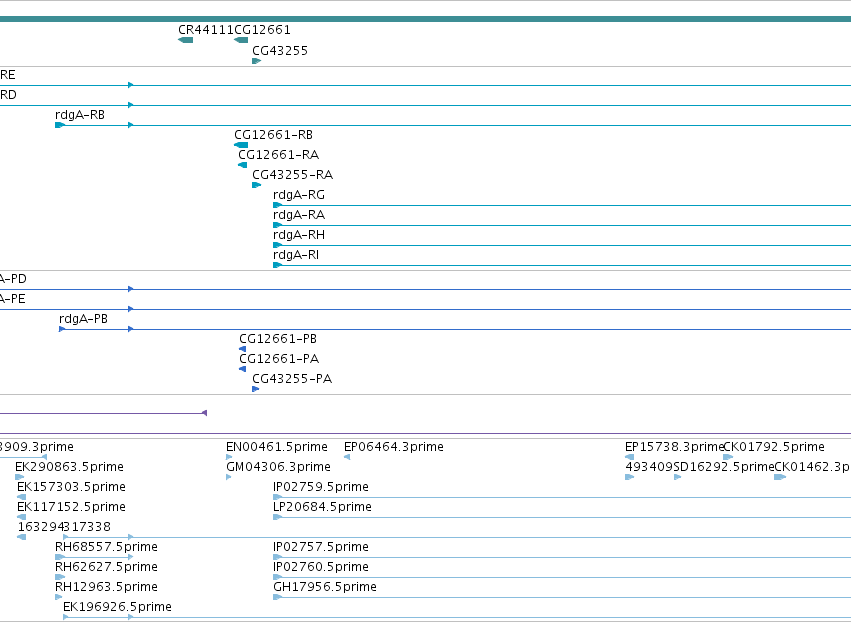
Task: Click the CG43255 gene label
Action: tap(280, 50)
